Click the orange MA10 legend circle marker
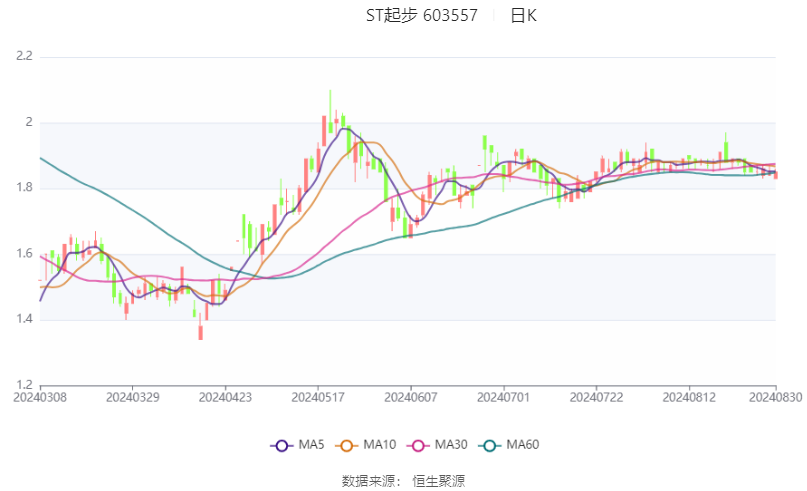Image resolution: width=807 pixels, height=491 pixels. [x=348, y=445]
